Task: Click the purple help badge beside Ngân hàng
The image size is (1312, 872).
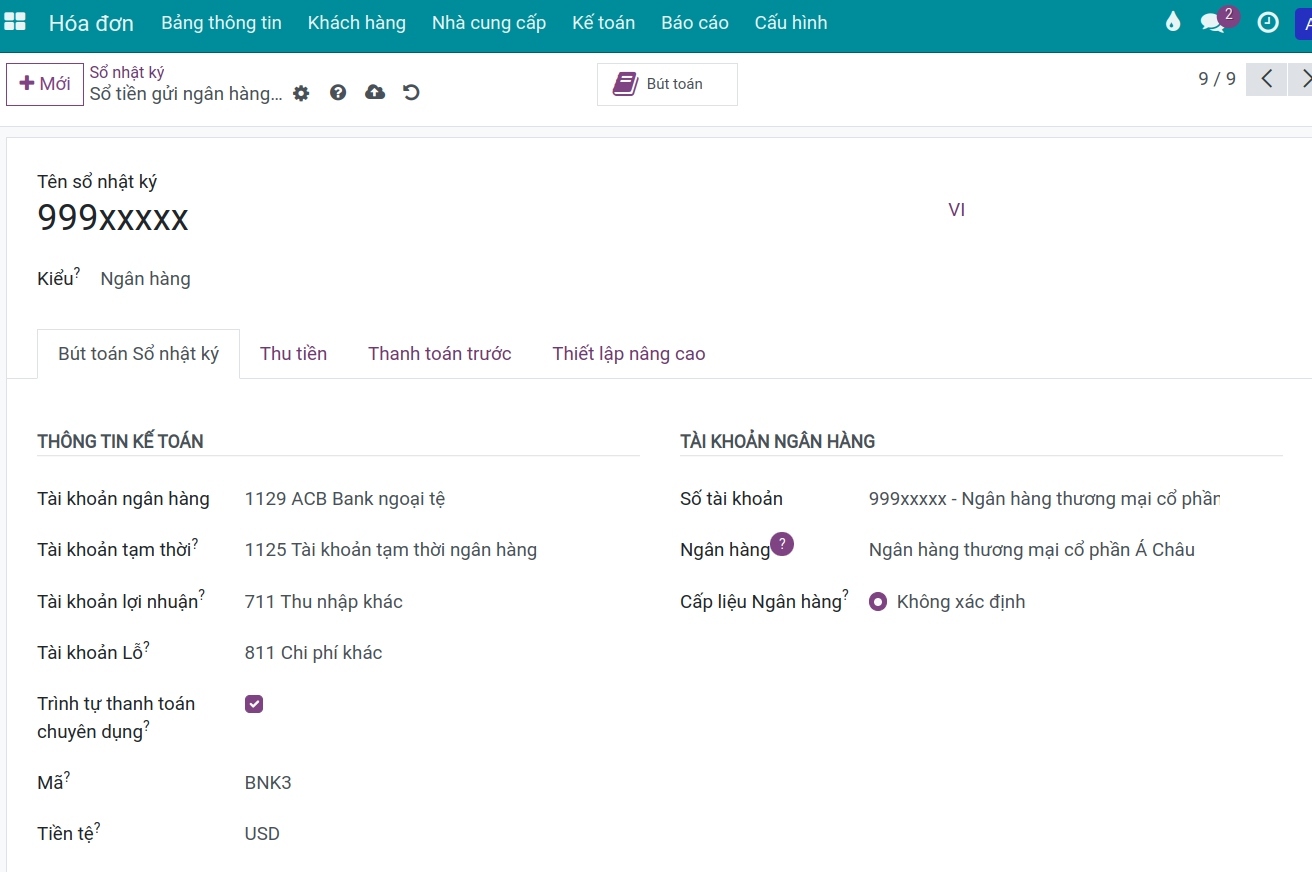Action: [x=782, y=544]
